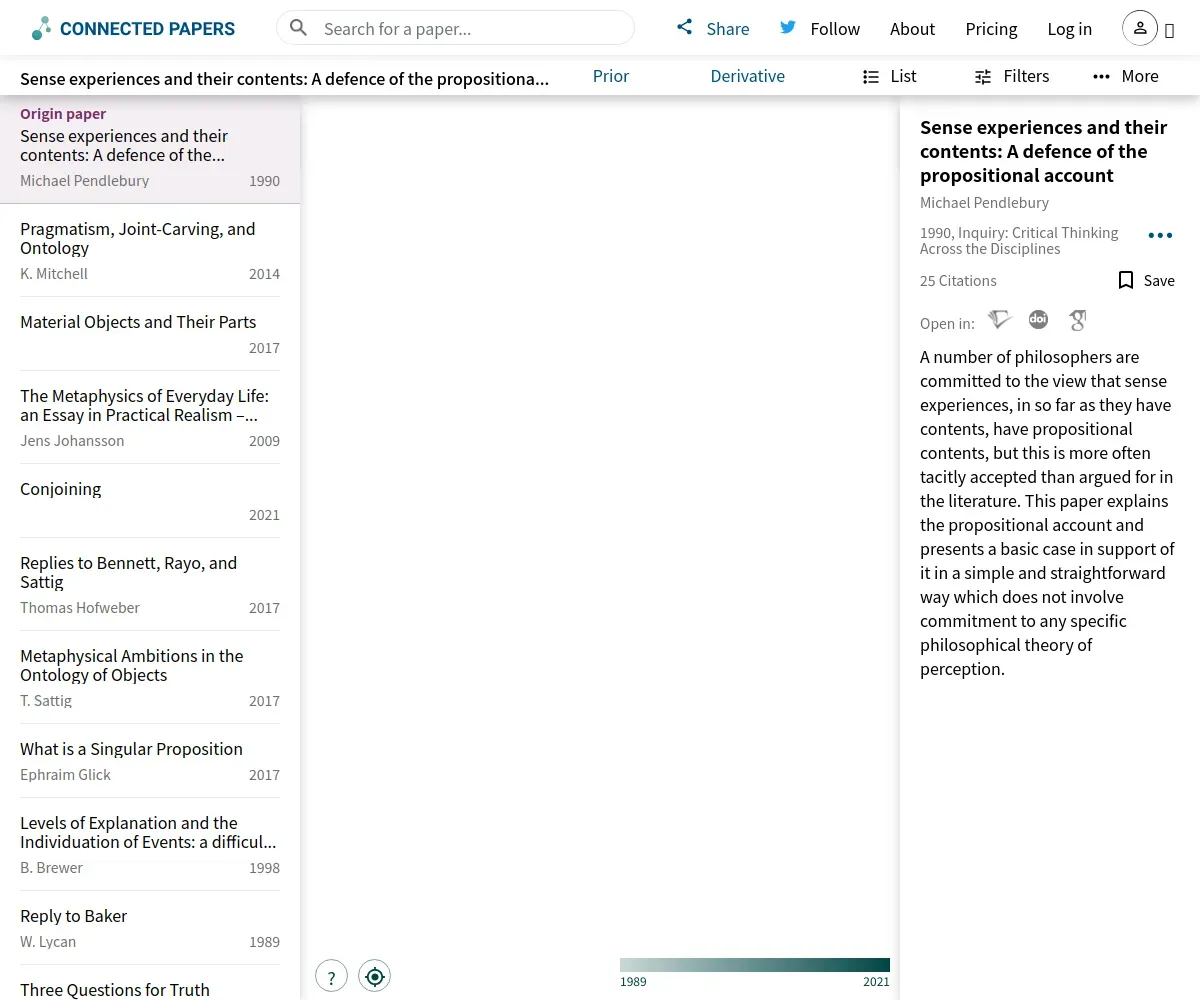Toggle the List view

pos(890,76)
